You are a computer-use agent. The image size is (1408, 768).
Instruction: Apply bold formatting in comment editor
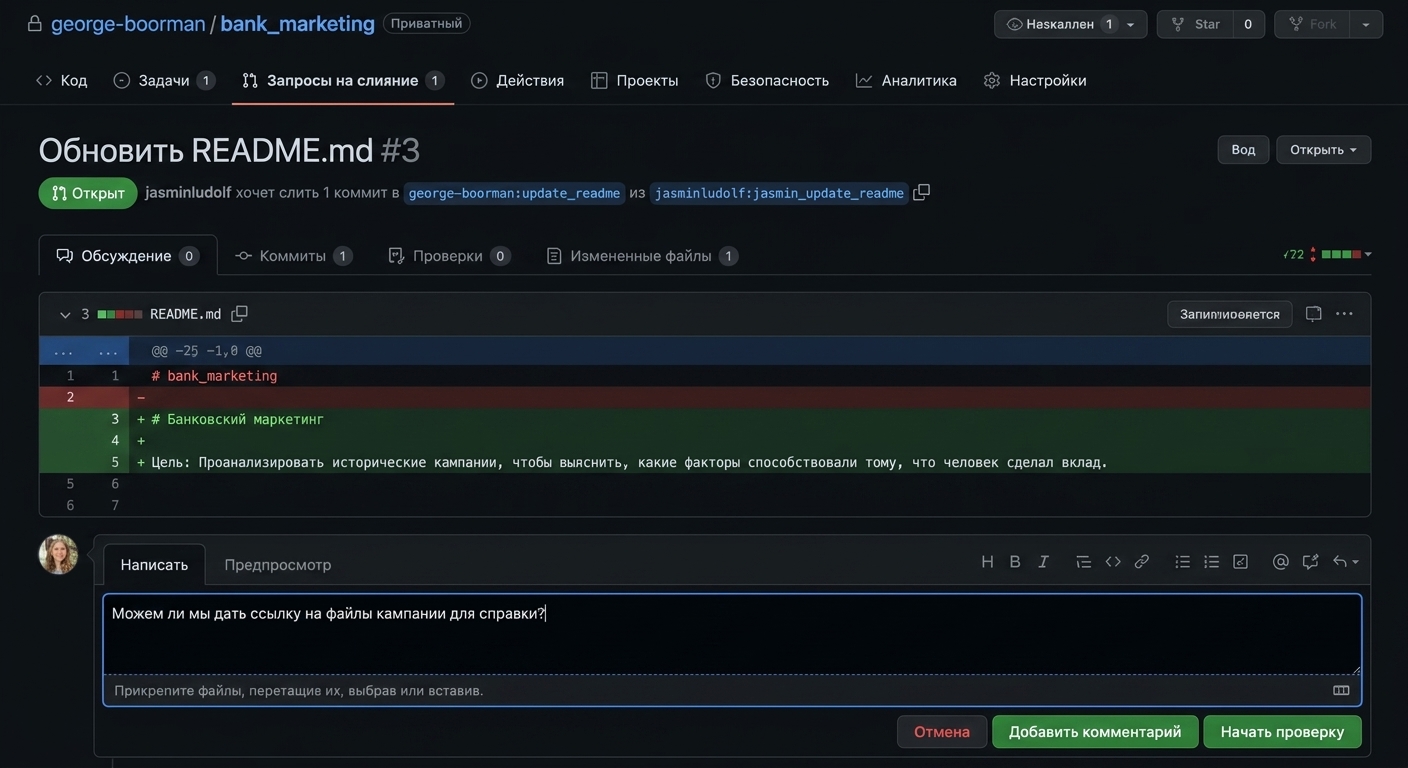point(1015,562)
